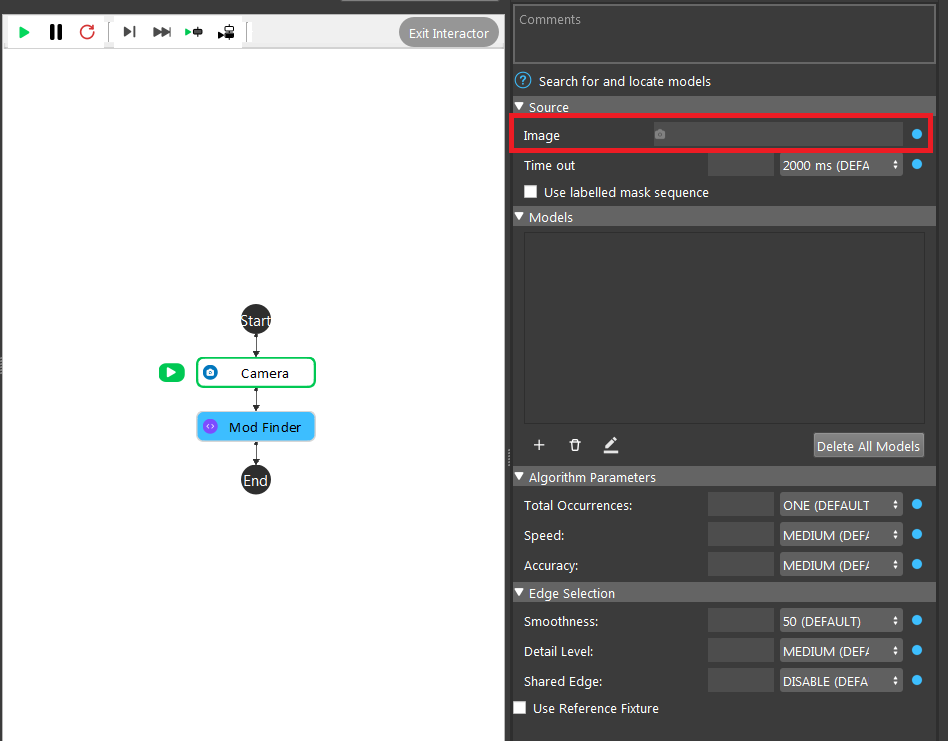Step to next node icon
The height and width of the screenshot is (741, 948).
(x=129, y=31)
